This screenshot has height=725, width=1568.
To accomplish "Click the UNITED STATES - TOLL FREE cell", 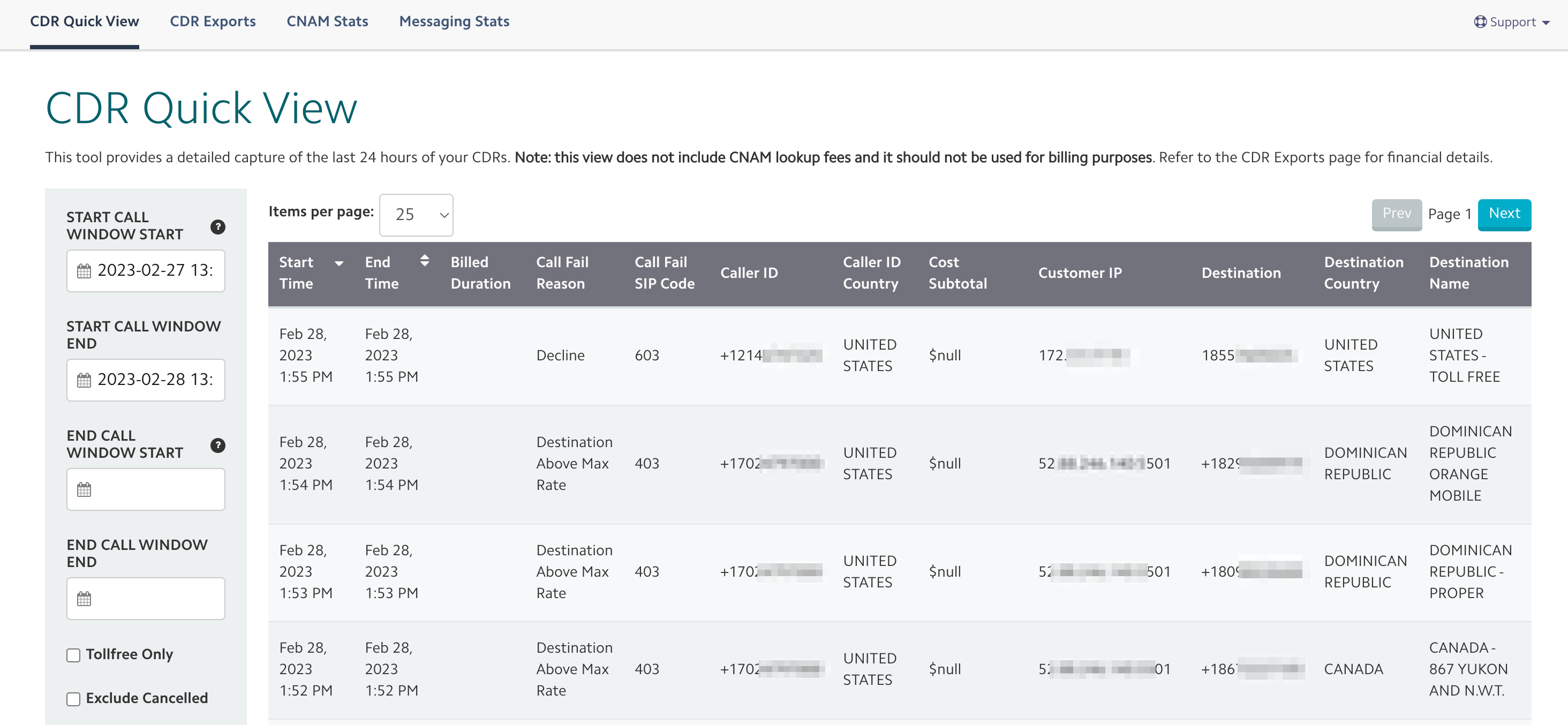I will pos(1464,356).
